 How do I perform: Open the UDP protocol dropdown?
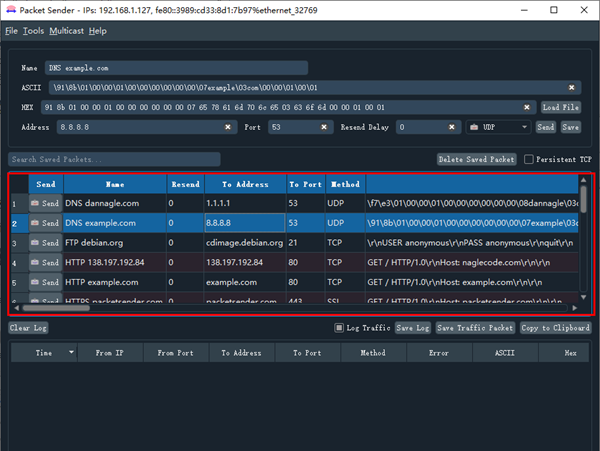pyautogui.click(x=498, y=127)
